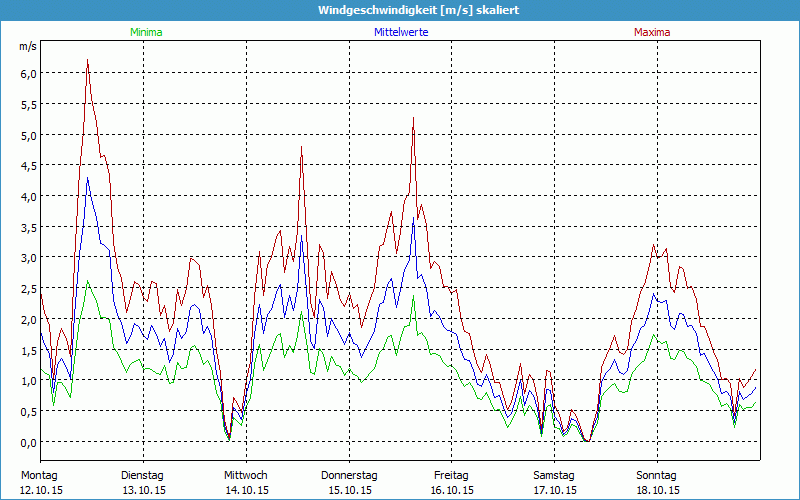Click the '1,0' y-axis value
The height and width of the screenshot is (500, 800).
click(28, 380)
